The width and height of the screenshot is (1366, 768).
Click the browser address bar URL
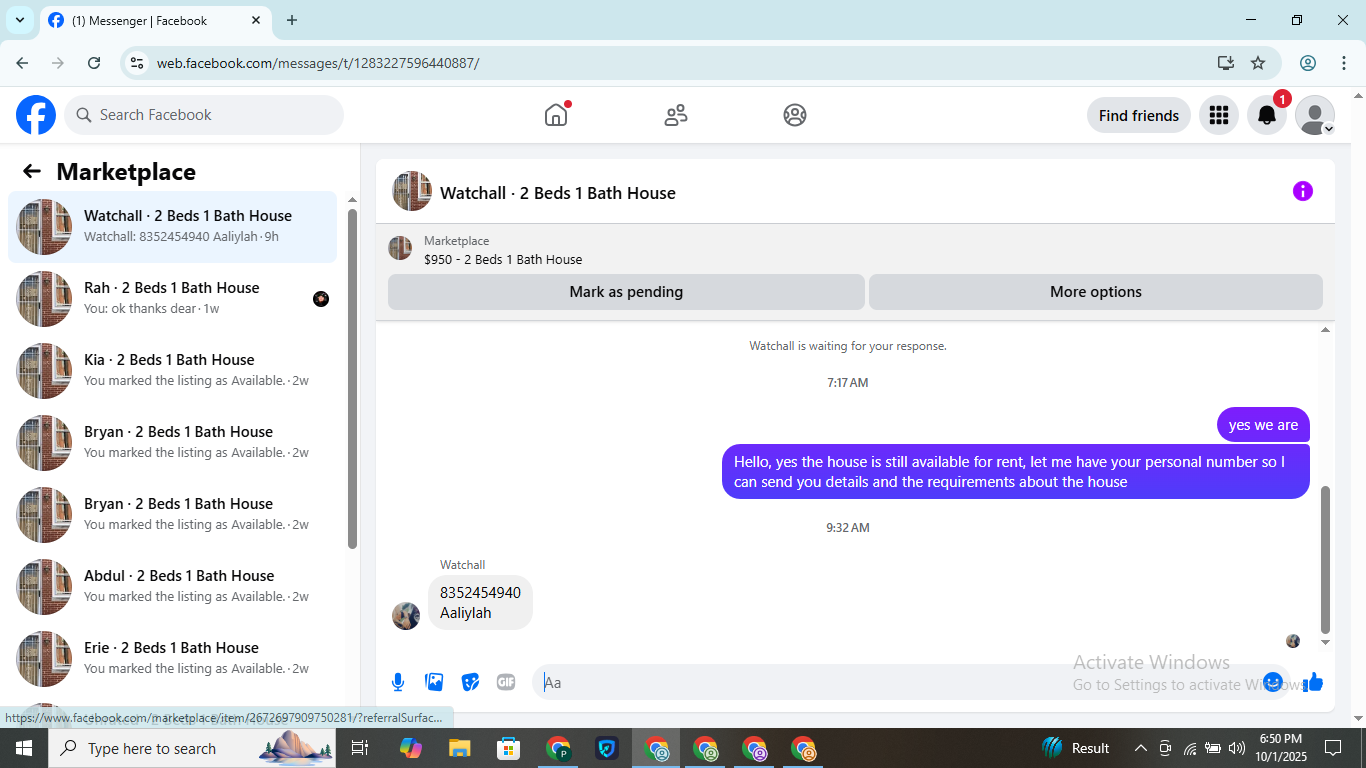point(318,63)
